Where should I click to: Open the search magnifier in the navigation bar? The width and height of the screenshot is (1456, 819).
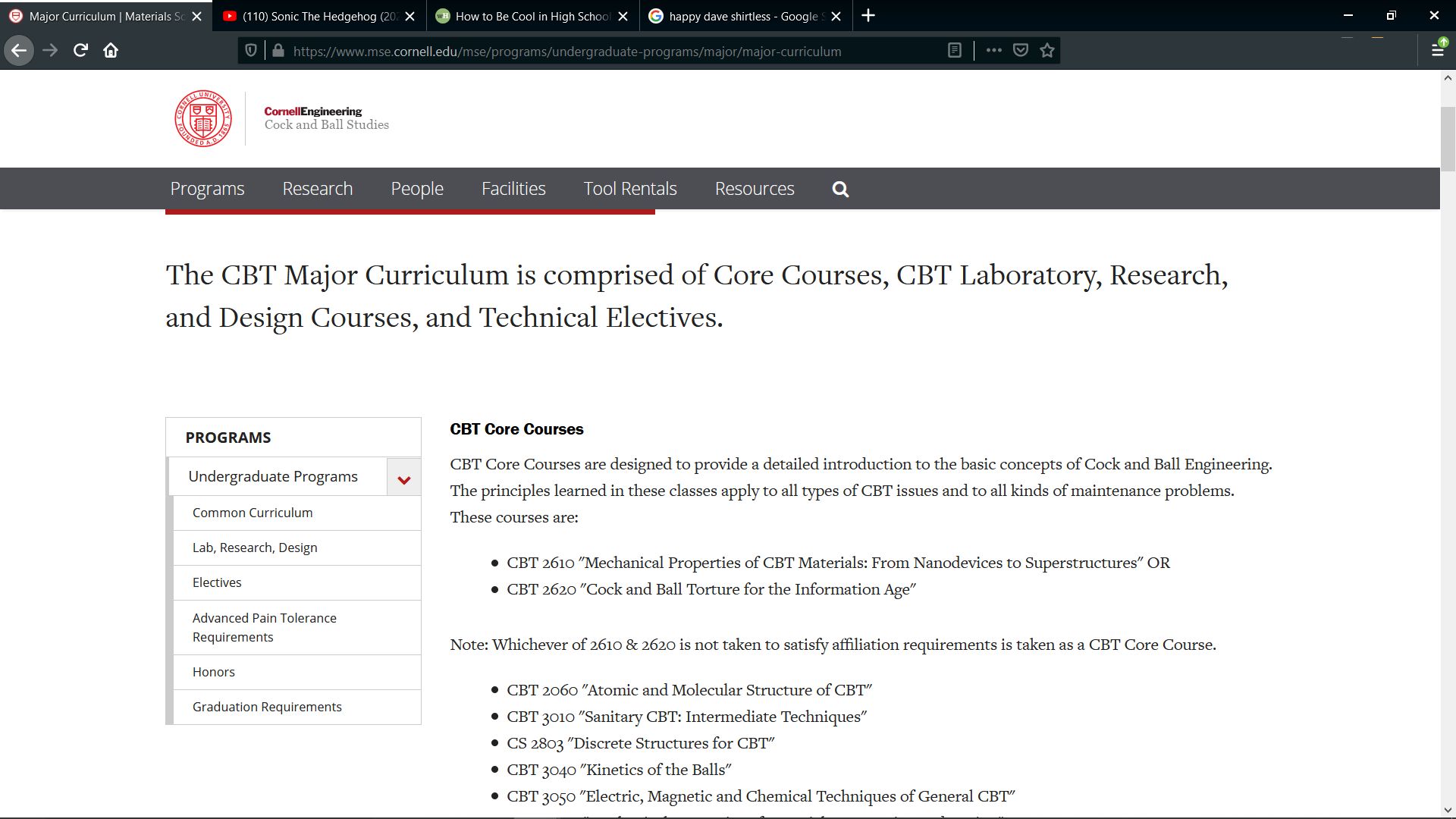[x=839, y=188]
